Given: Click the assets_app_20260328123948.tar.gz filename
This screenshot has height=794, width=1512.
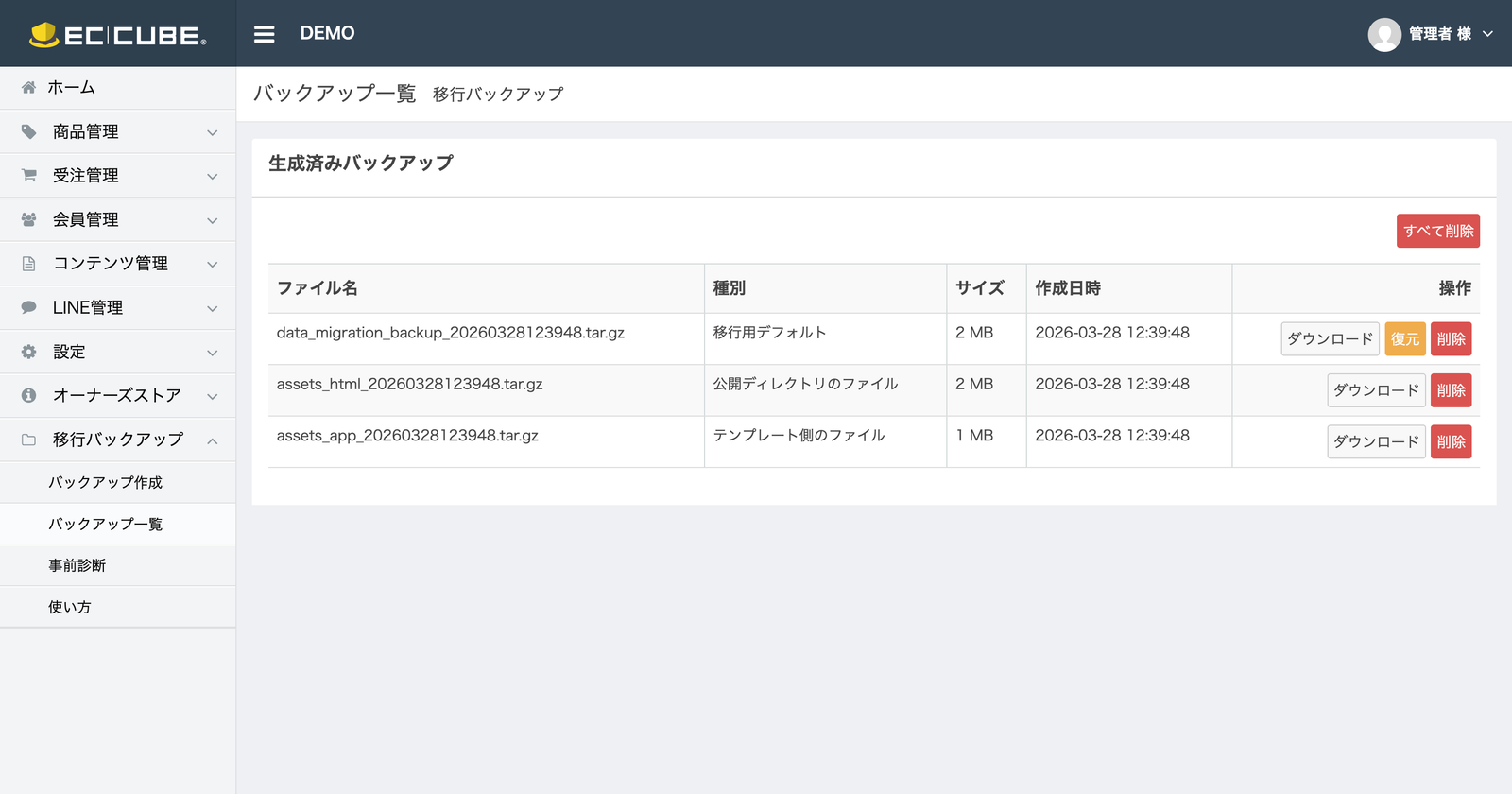Looking at the screenshot, I should click(x=407, y=436).
